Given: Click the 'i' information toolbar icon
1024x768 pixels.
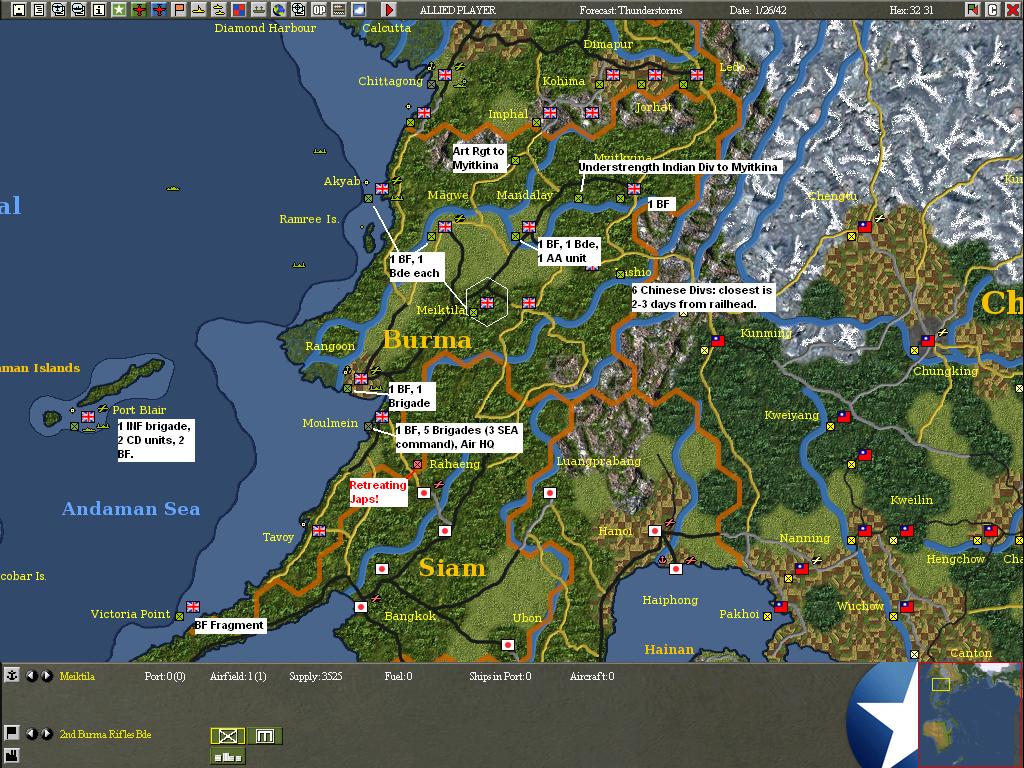Looking at the screenshot, I should (99, 9).
